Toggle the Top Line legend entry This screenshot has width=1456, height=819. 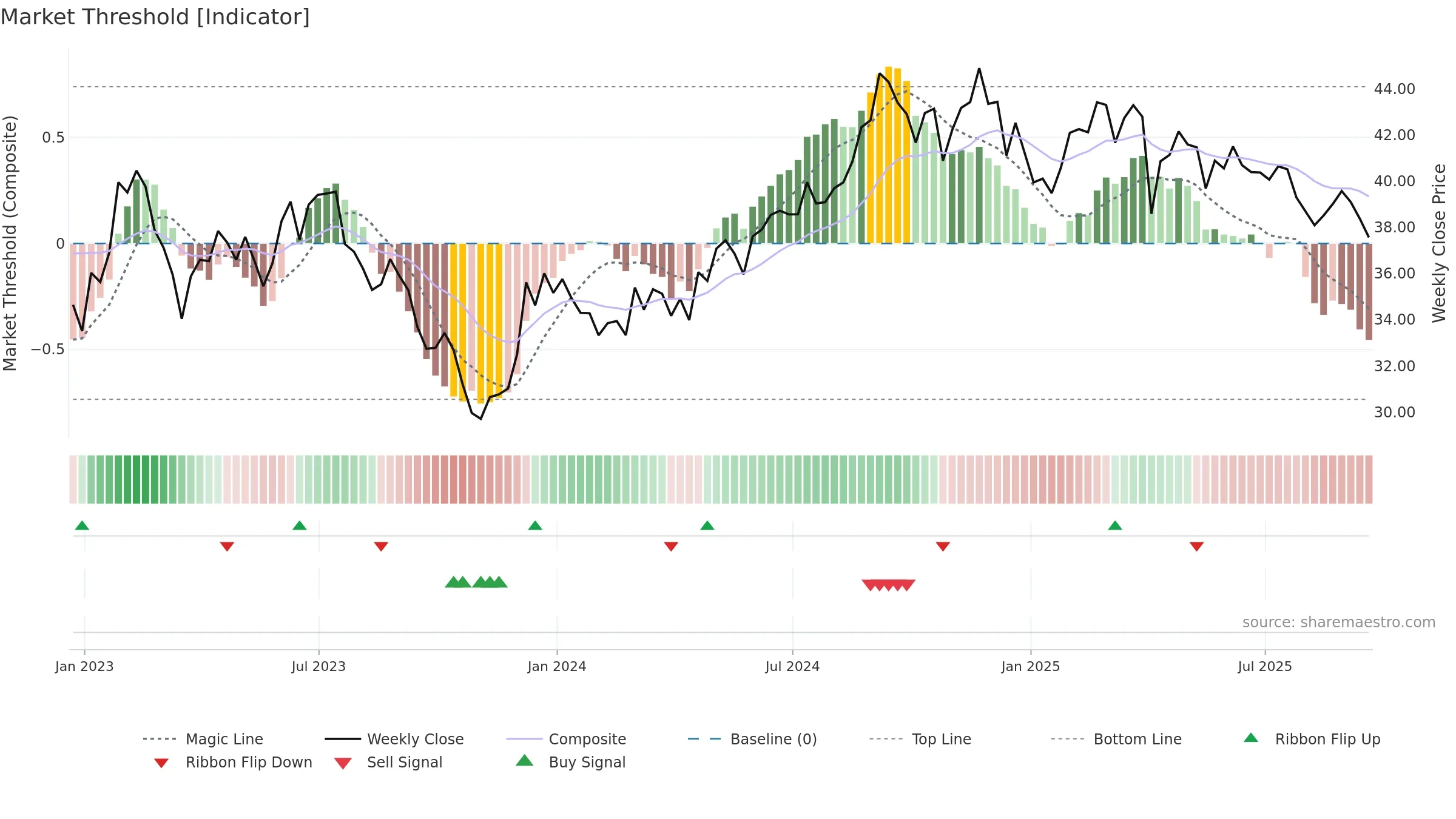click(x=920, y=739)
